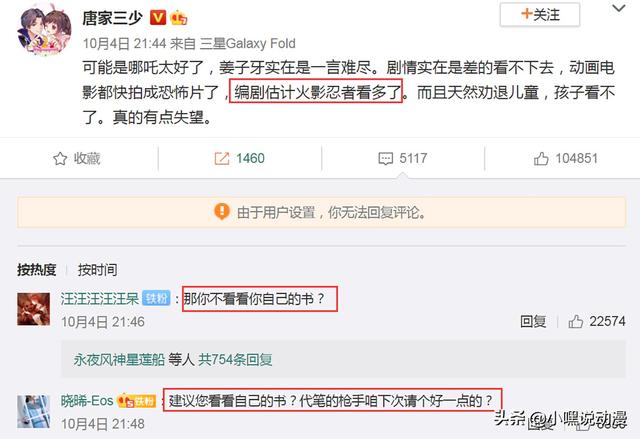The height and width of the screenshot is (439, 640).
Task: Click the orange V verification badge
Action: (x=158, y=18)
